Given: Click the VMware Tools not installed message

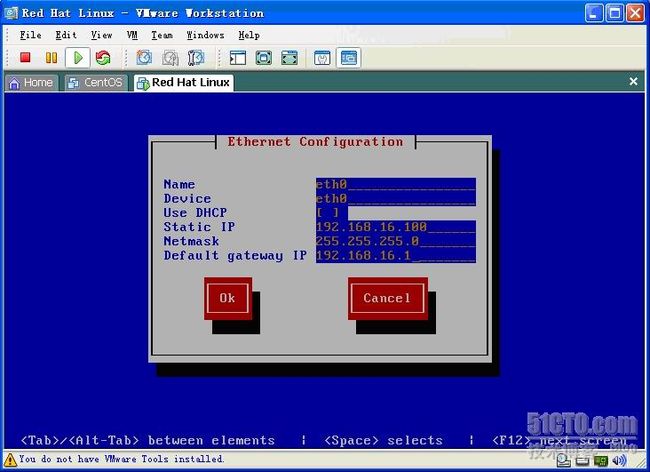Looking at the screenshot, I should [121, 459].
